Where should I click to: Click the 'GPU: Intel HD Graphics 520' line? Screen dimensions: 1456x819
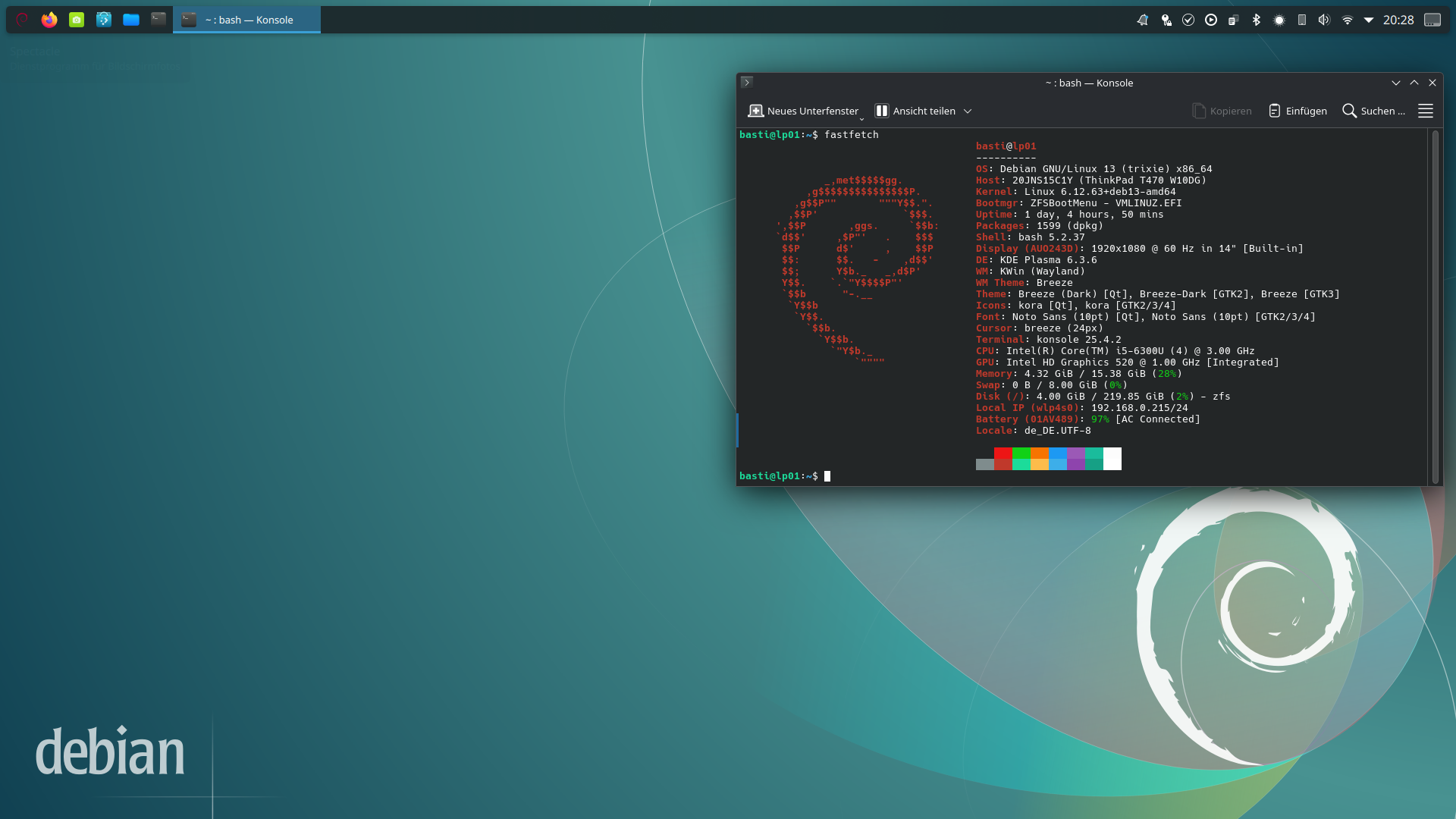pos(1128,362)
